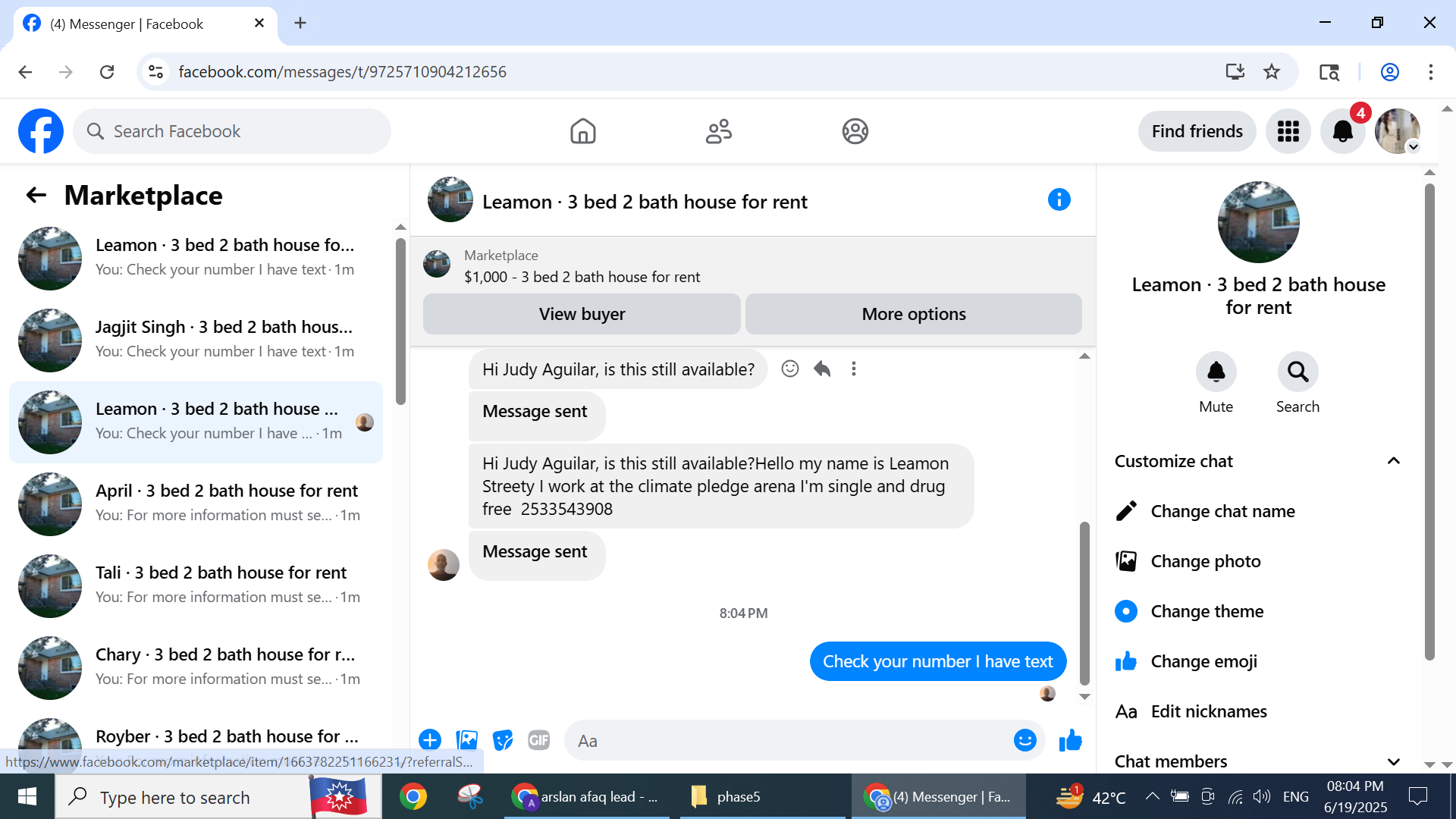The height and width of the screenshot is (819, 1456).
Task: Bookmark this page with star icon
Action: pyautogui.click(x=1272, y=71)
